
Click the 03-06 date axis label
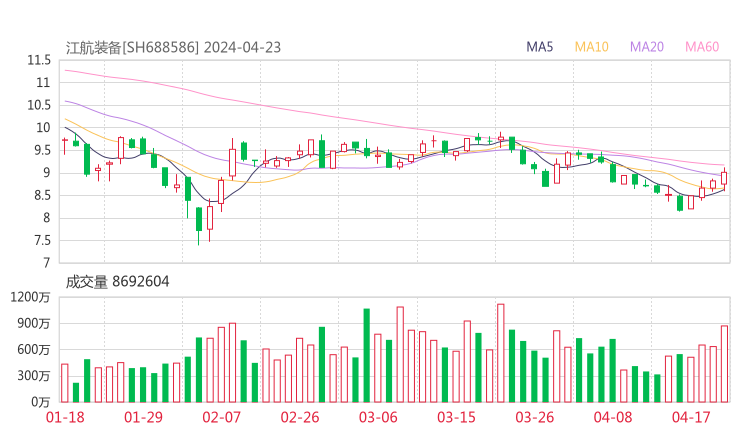[378, 417]
